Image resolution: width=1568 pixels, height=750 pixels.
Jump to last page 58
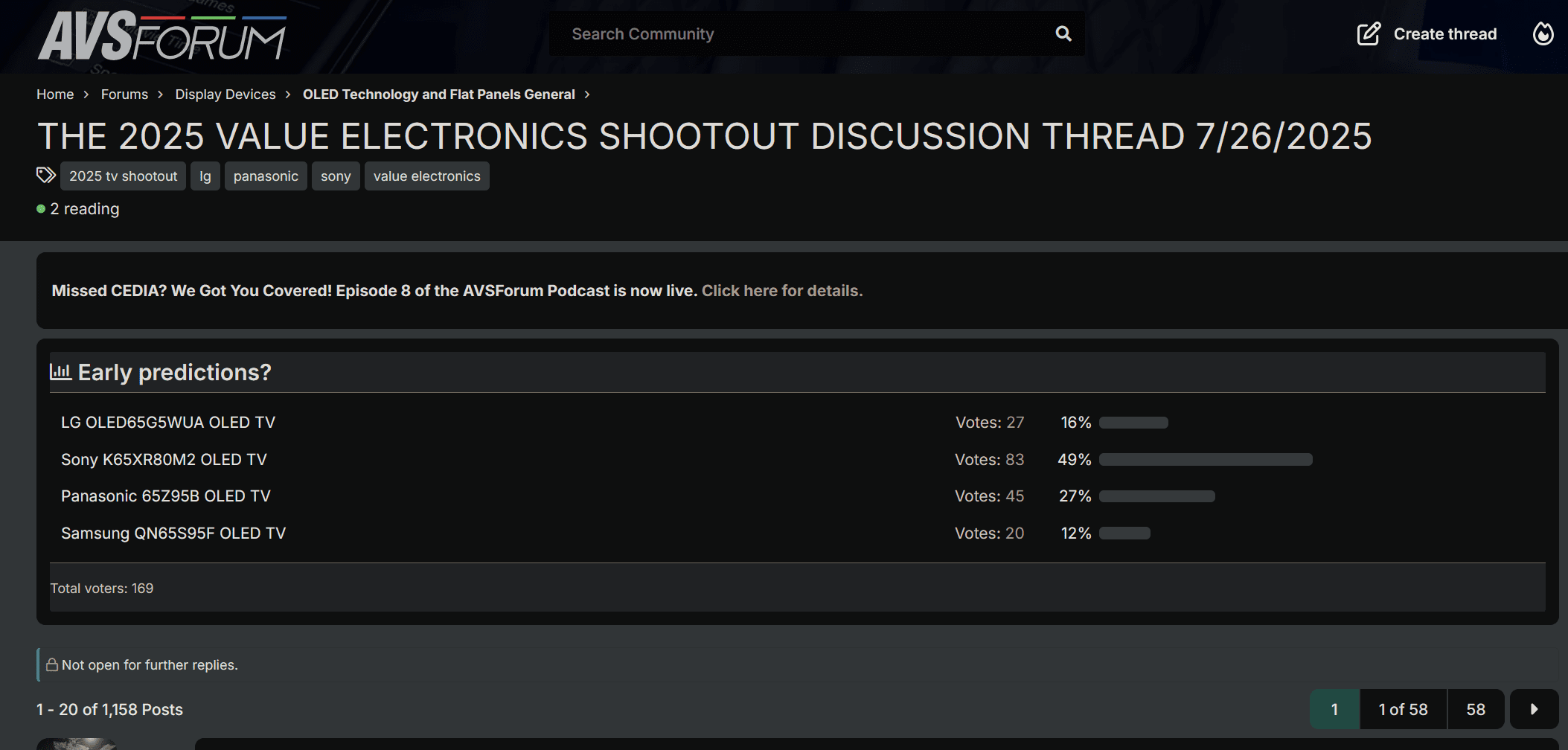tap(1476, 709)
